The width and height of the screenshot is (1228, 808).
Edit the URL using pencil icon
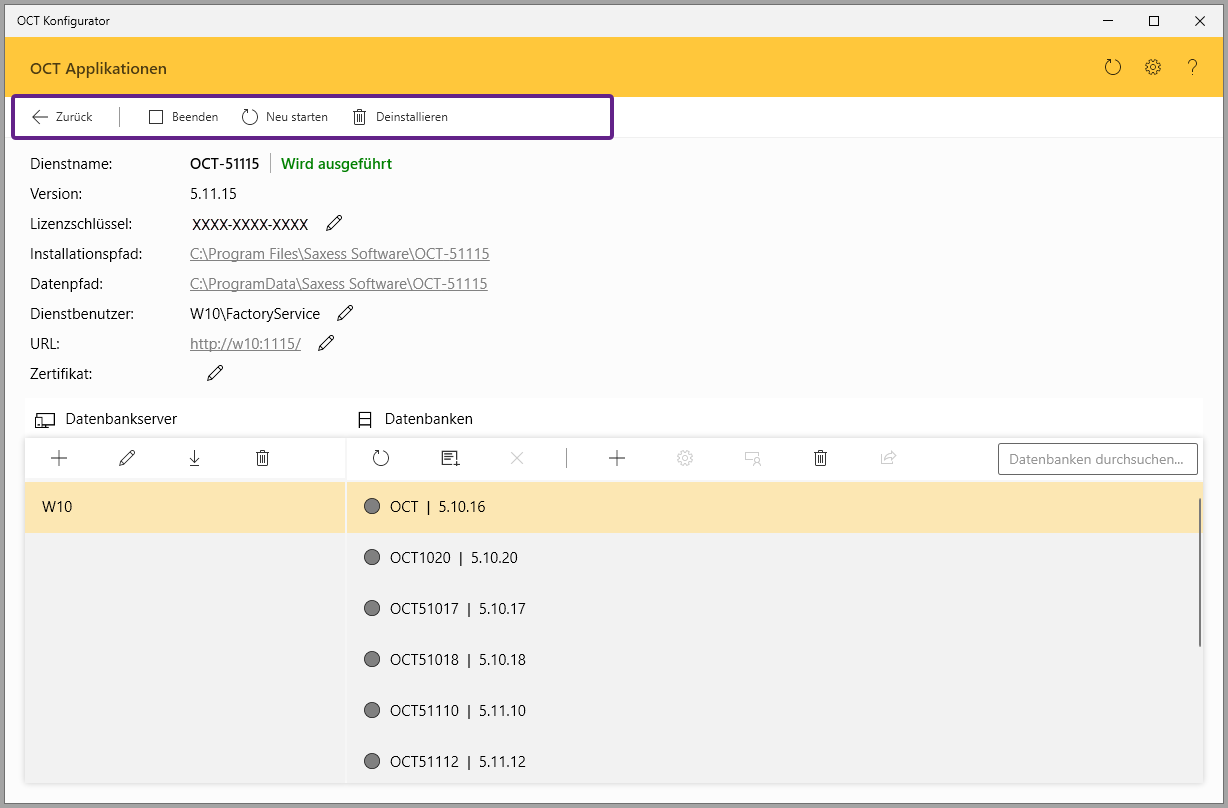tap(326, 343)
